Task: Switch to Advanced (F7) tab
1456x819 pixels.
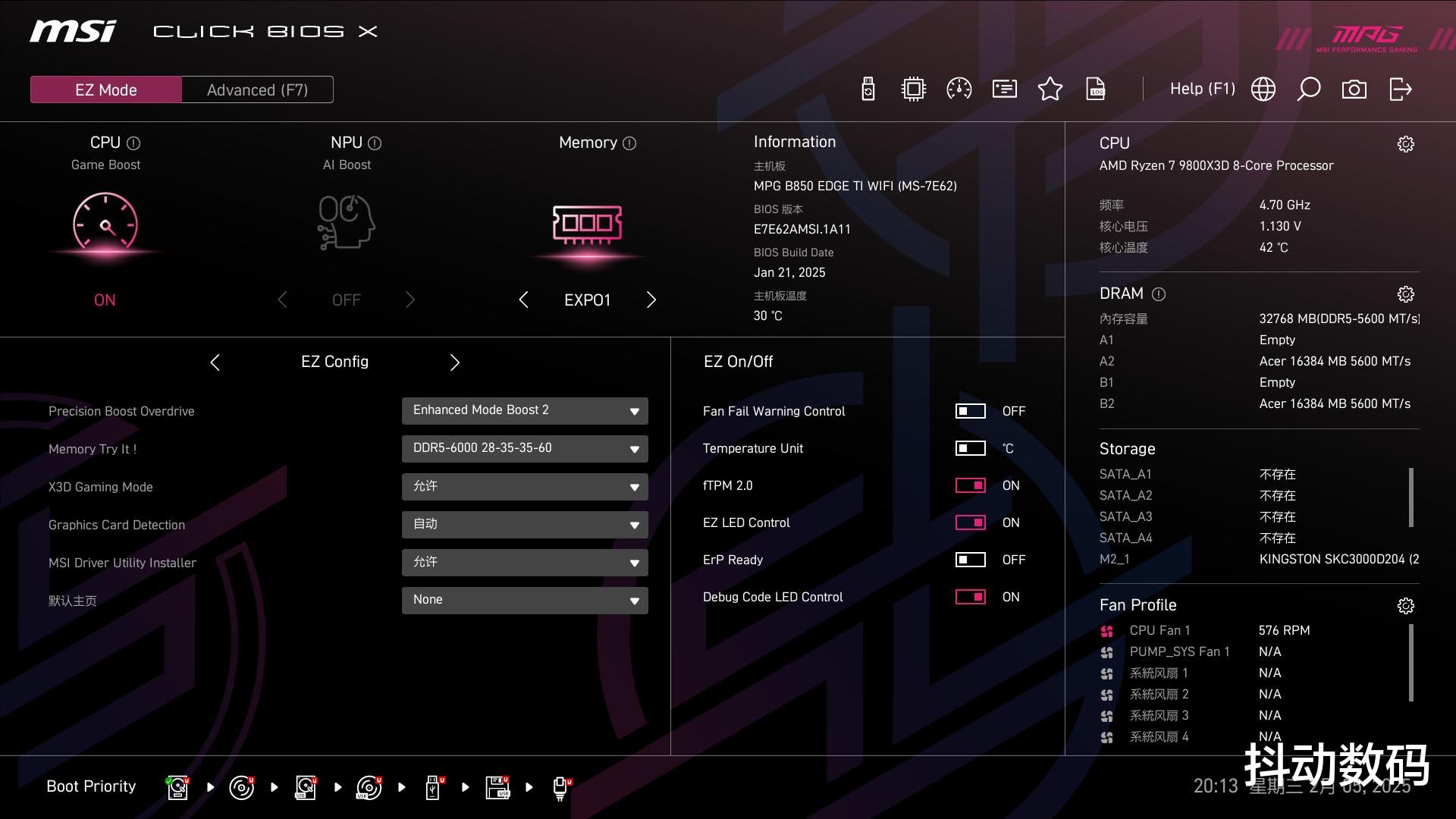Action: pos(258,89)
